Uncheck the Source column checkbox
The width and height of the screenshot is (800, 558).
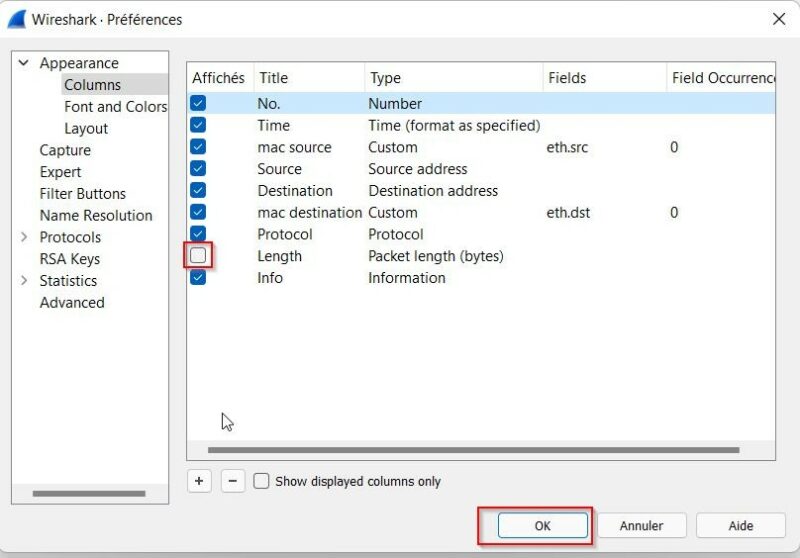[198, 168]
